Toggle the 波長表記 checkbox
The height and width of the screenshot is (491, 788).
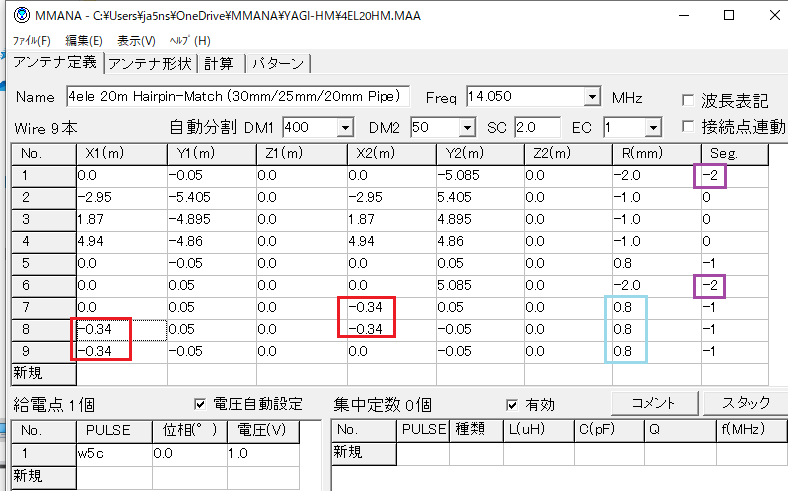coord(688,100)
